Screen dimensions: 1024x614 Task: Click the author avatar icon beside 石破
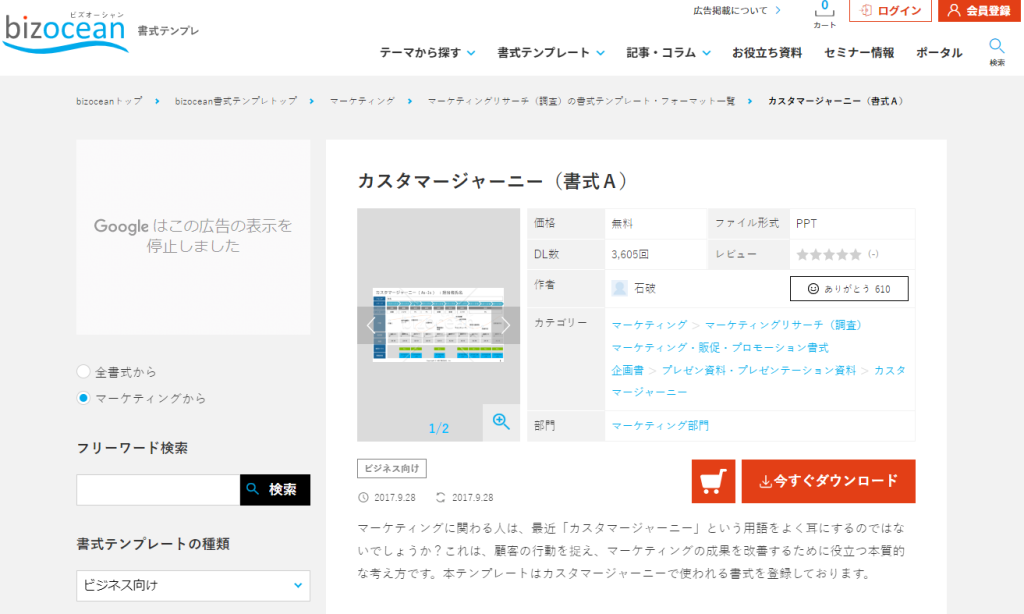[620, 288]
